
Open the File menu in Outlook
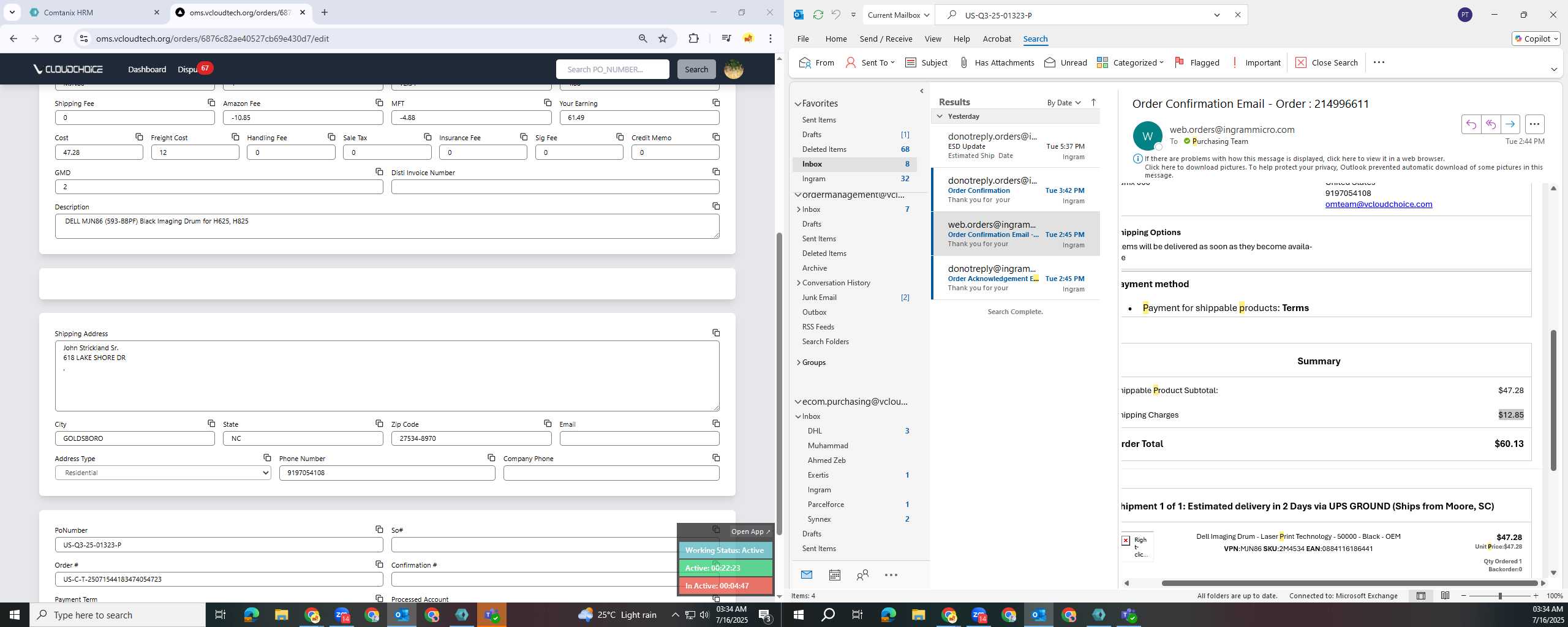(803, 39)
